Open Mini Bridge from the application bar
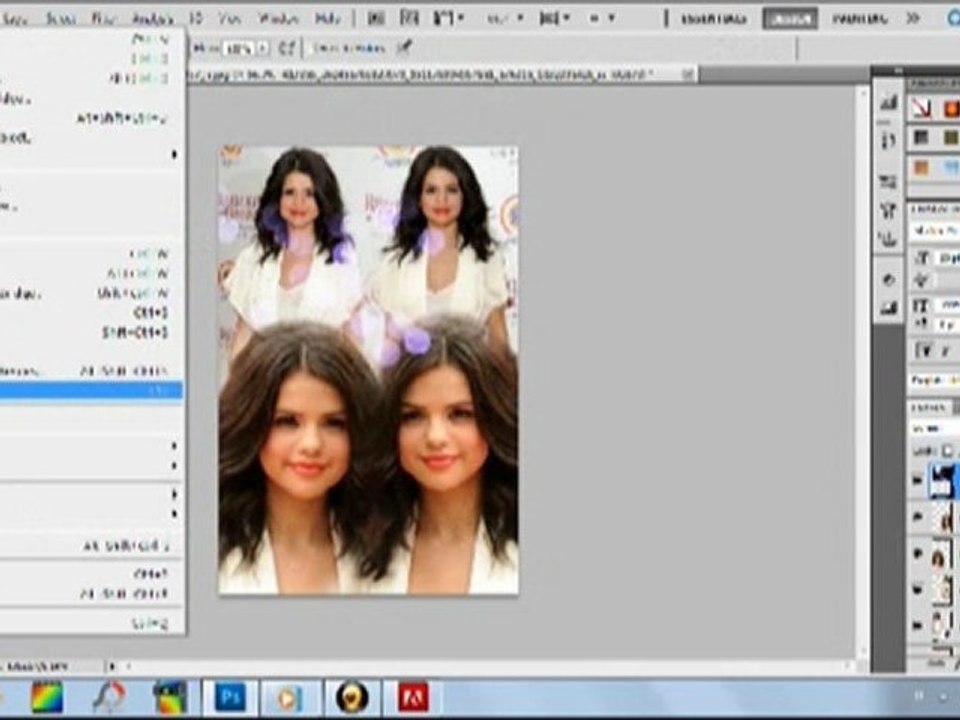This screenshot has width=960, height=720. point(409,18)
